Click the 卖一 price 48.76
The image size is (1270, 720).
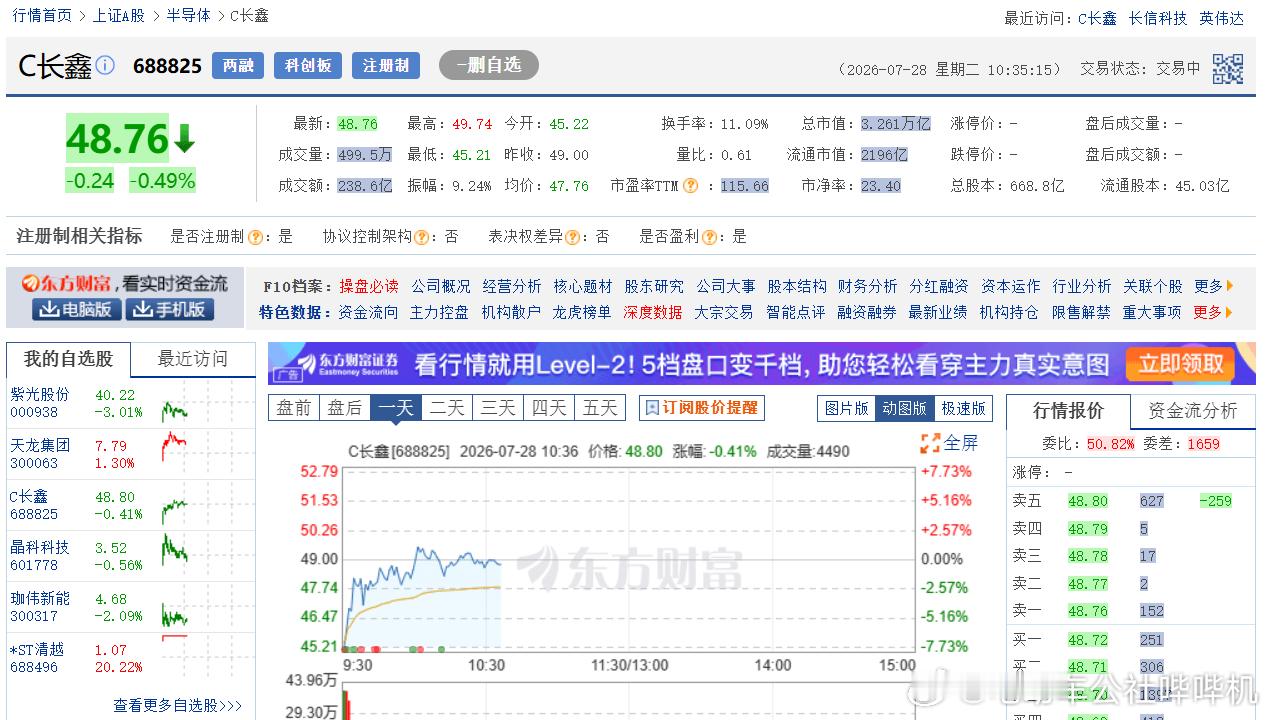[1088, 611]
